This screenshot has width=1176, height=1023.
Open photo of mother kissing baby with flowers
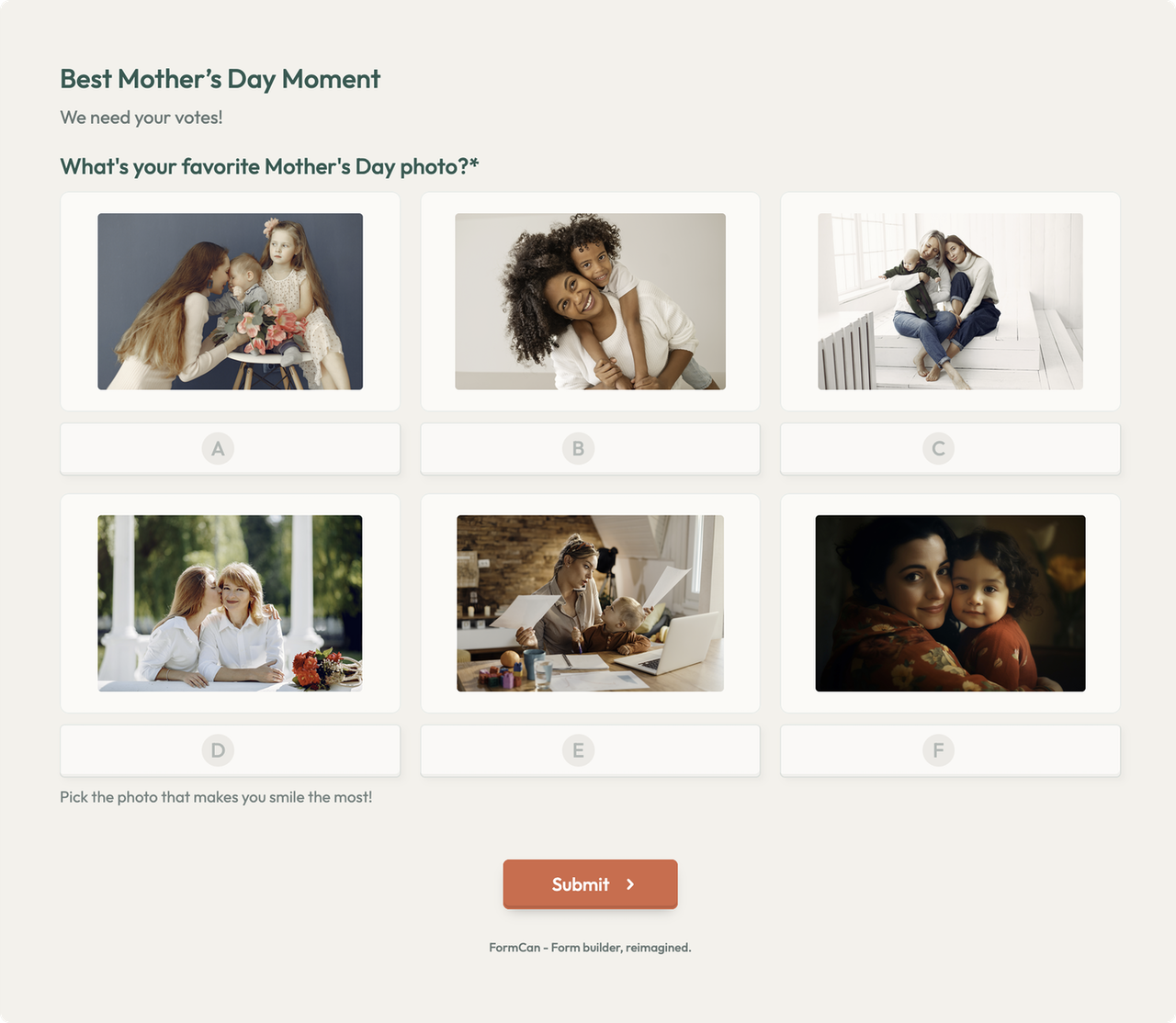pos(230,301)
